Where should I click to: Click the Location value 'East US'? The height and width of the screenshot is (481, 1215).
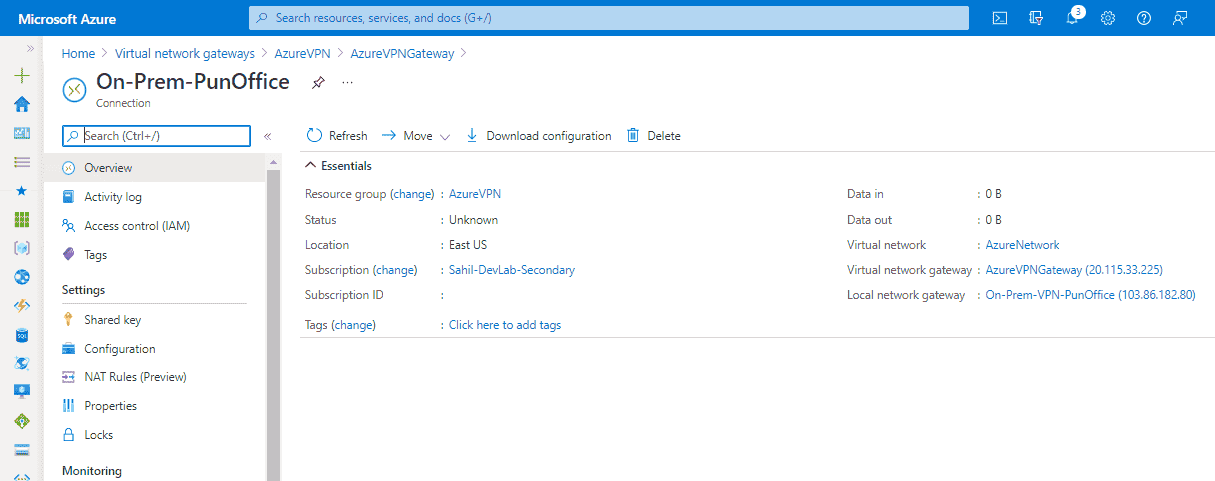click(x=468, y=245)
